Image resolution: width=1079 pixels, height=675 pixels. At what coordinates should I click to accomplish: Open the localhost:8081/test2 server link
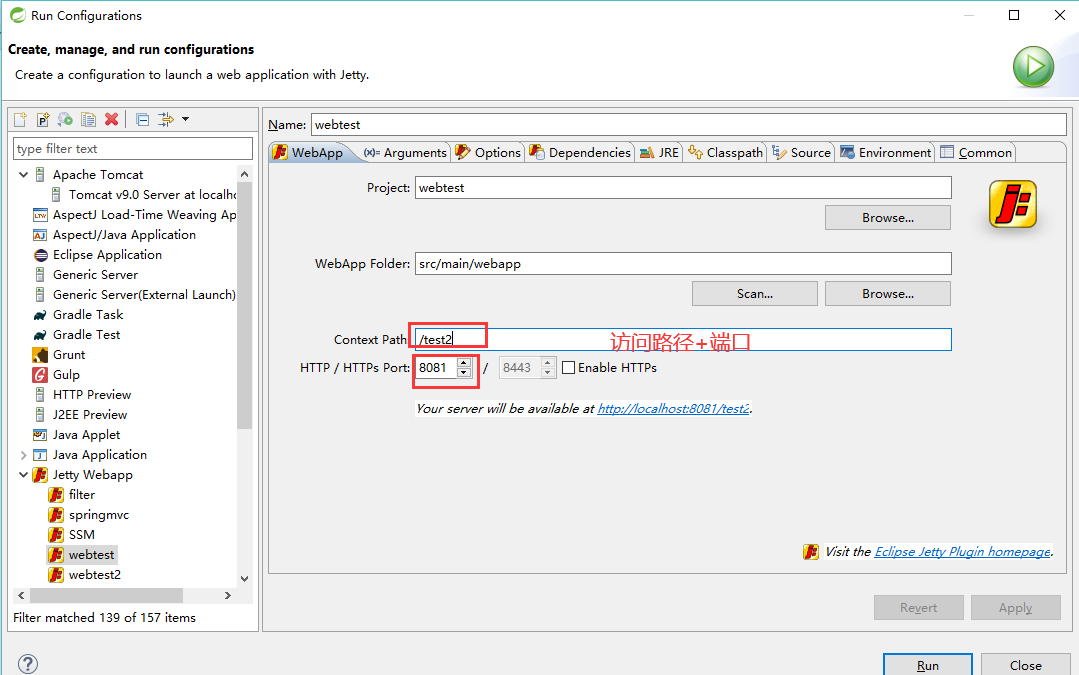[673, 409]
